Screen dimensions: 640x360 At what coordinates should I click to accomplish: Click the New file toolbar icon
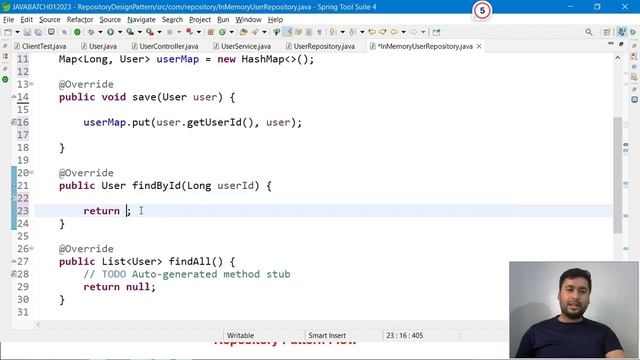coord(8,32)
